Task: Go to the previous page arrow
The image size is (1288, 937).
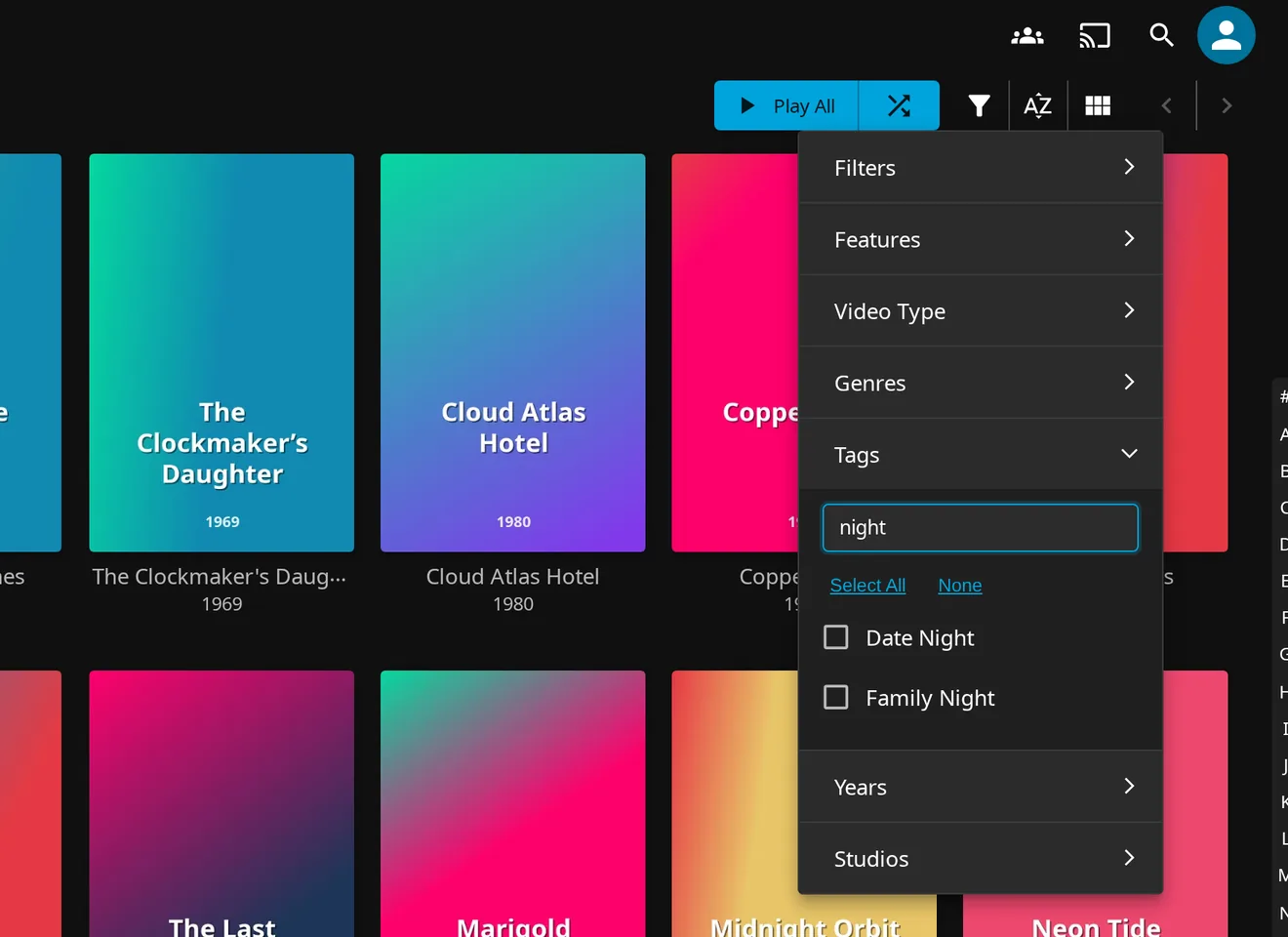Action: pyautogui.click(x=1166, y=105)
